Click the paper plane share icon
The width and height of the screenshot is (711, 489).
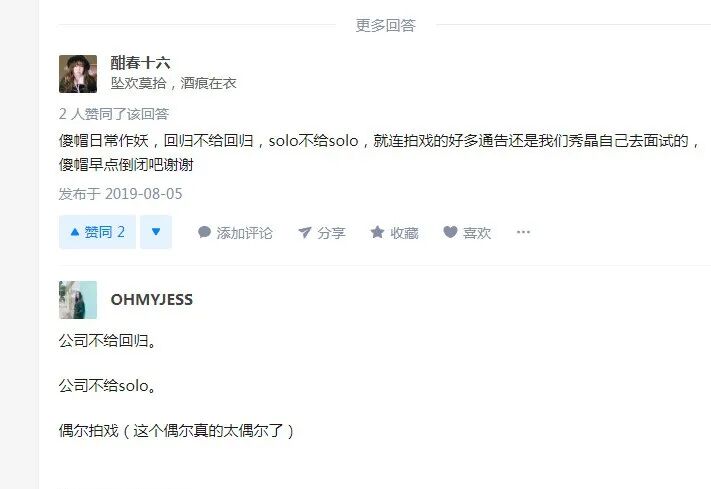pyautogui.click(x=305, y=232)
